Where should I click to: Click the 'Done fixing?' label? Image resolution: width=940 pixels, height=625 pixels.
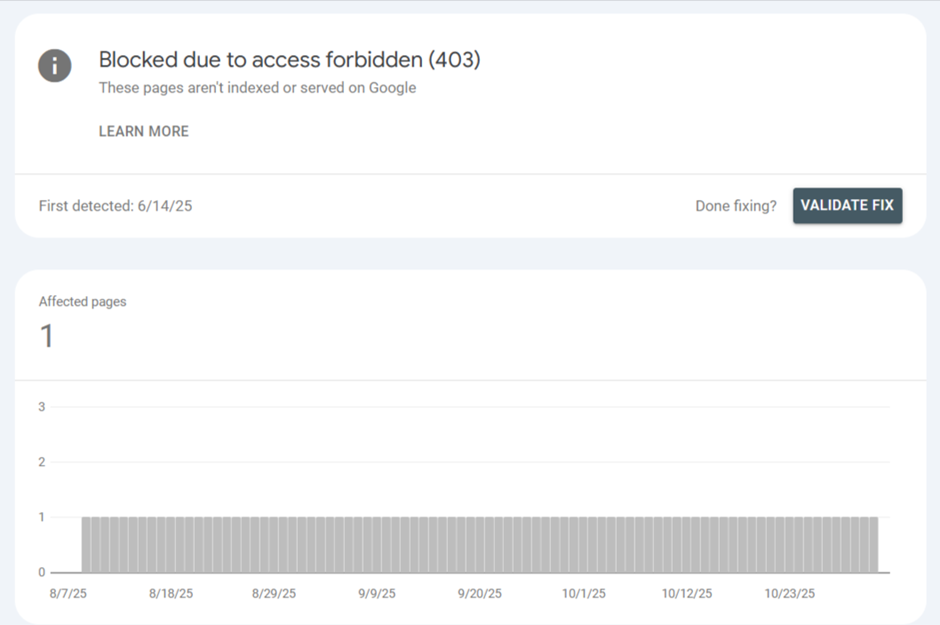[735, 206]
